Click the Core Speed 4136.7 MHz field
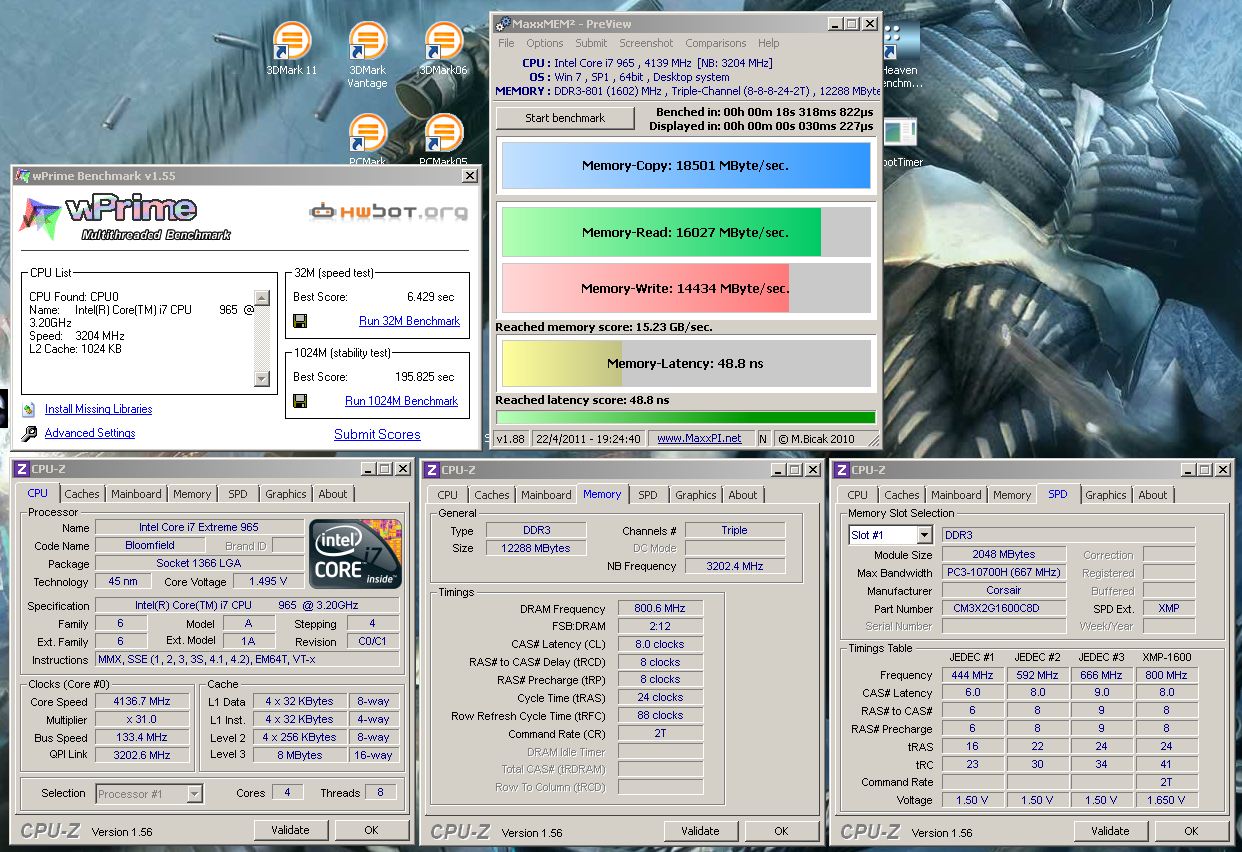Image resolution: width=1242 pixels, height=852 pixels. [x=143, y=702]
